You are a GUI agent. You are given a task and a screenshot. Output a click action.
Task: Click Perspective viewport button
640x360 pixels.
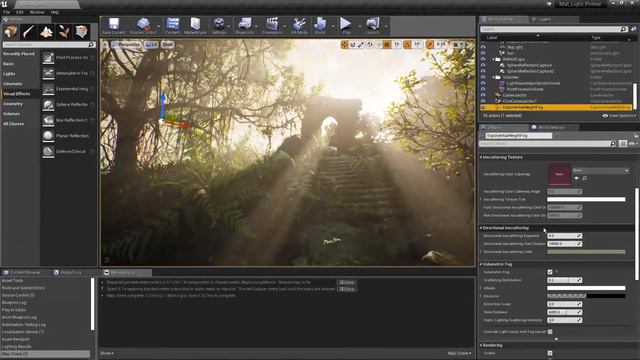(x=126, y=44)
